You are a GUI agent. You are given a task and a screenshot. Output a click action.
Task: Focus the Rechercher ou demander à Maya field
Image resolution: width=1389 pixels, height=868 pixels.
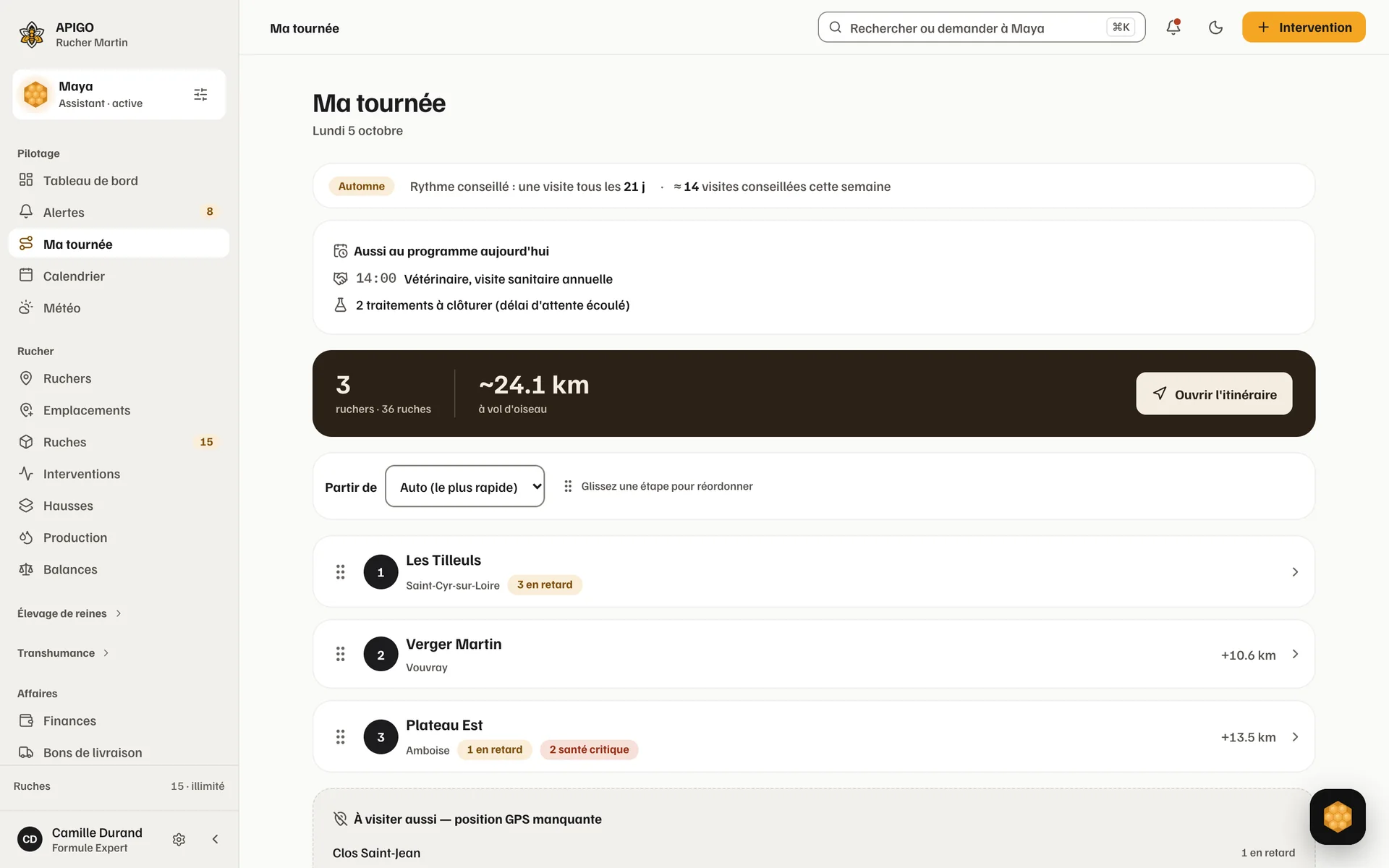[x=981, y=27]
